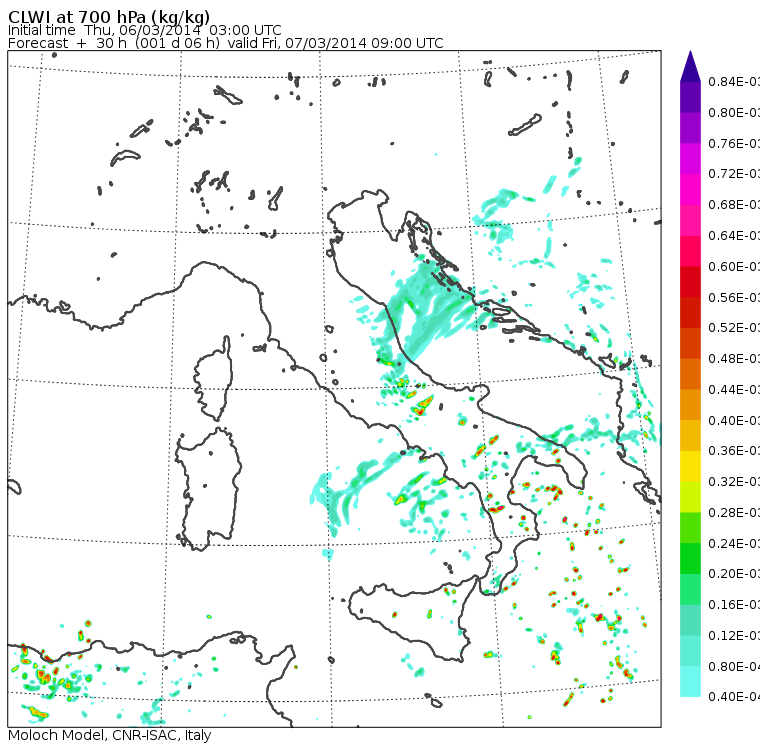Select the lightest cyan swatch above 0.40E-04
The image size is (760, 749).
point(690,682)
